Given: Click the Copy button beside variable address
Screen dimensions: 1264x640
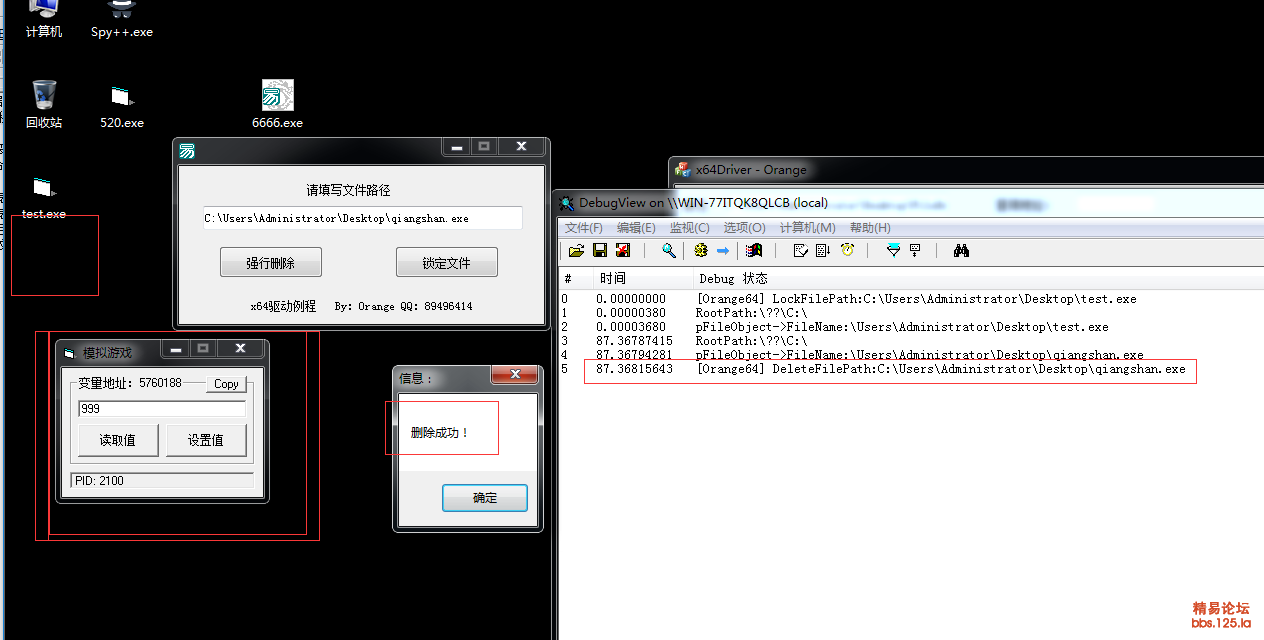Looking at the screenshot, I should (227, 384).
